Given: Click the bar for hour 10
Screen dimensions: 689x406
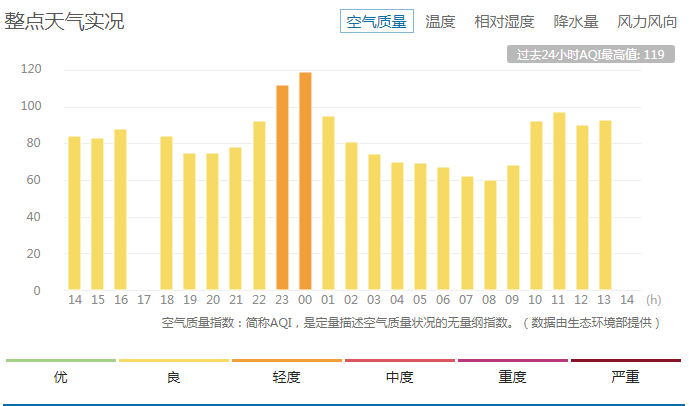Looking at the screenshot, I should pos(536,206).
